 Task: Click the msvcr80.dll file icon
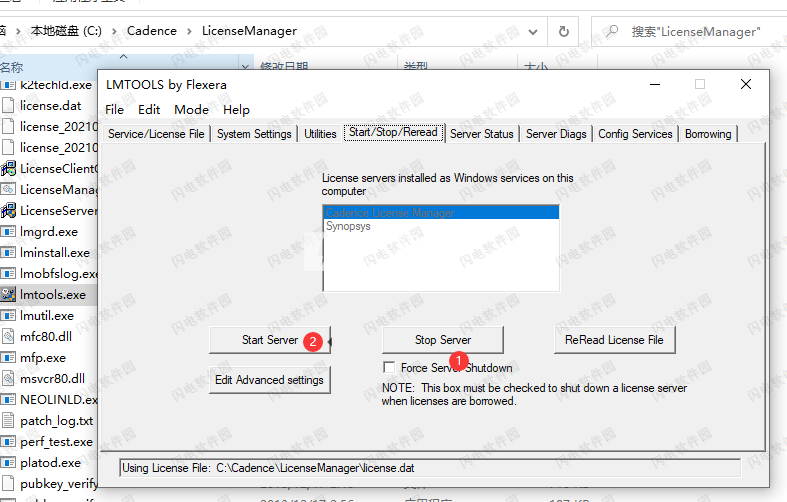click(8, 379)
